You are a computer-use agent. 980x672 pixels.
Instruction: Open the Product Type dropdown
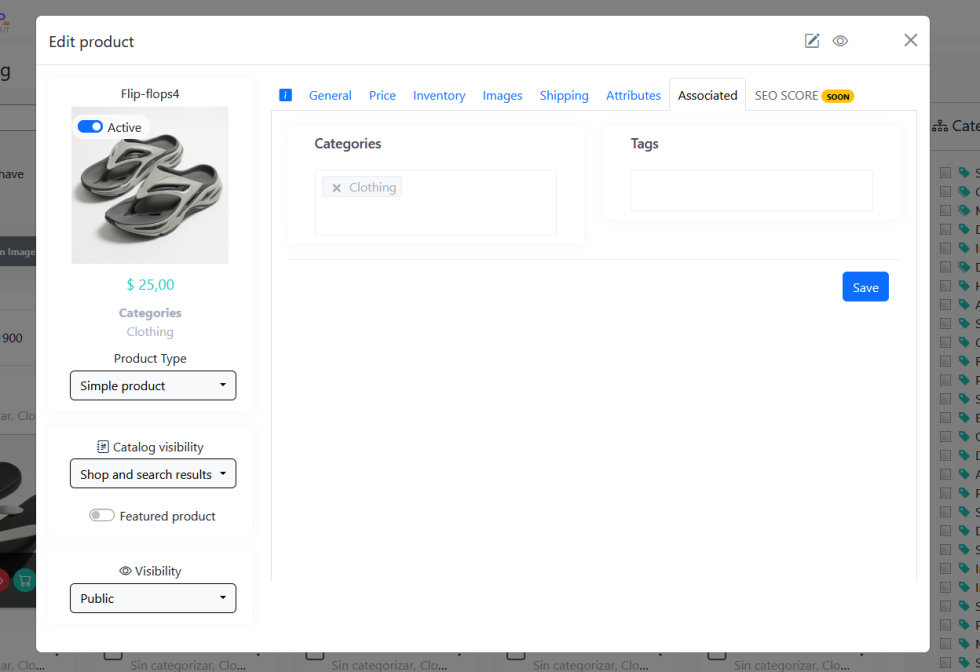coord(153,386)
